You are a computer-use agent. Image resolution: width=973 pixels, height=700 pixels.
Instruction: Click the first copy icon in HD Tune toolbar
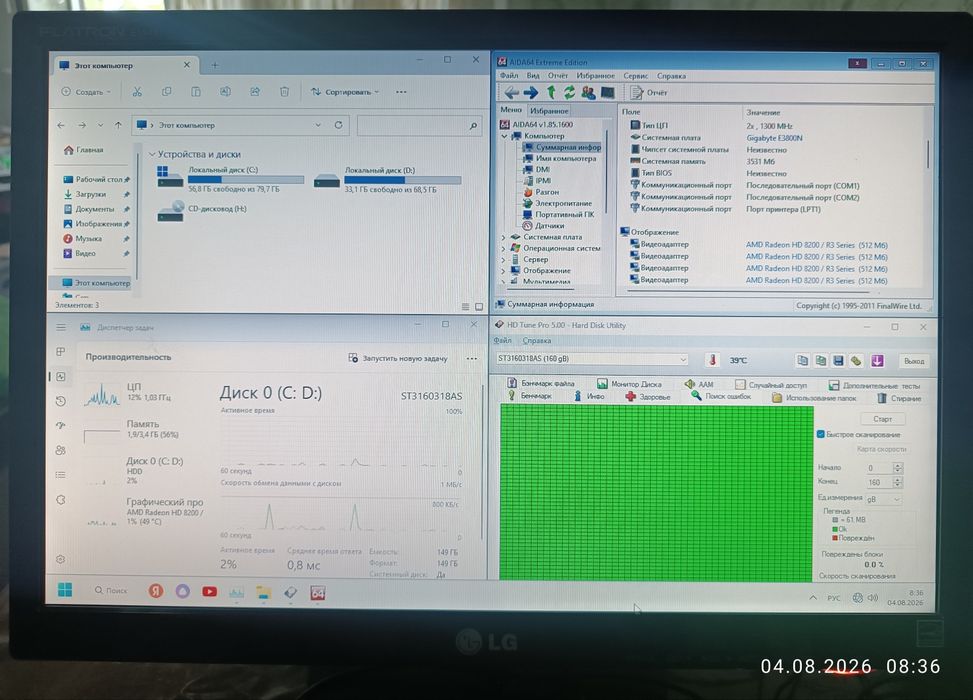(802, 361)
